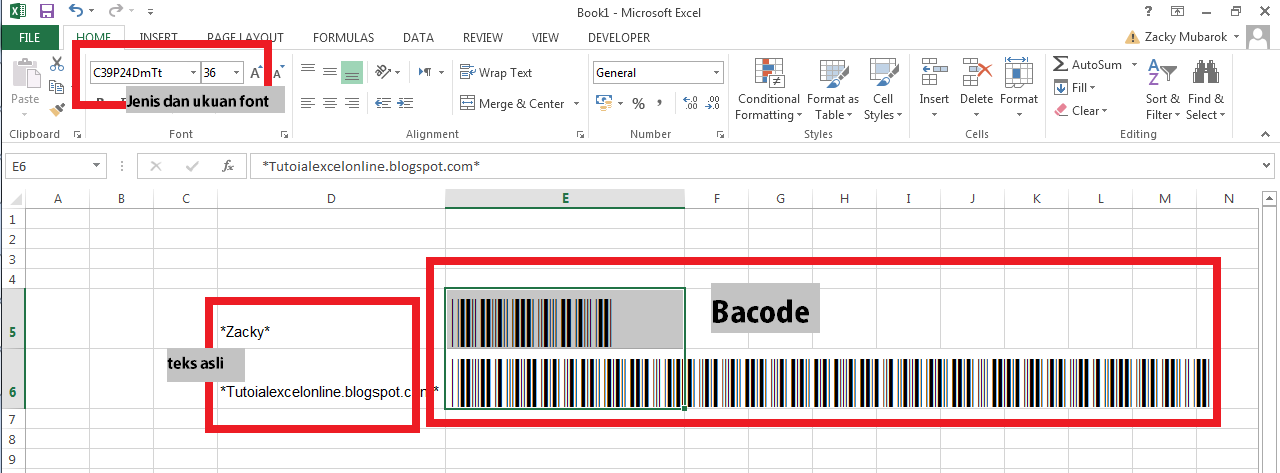
Task: Click the Format cells icon
Action: pos(1018,73)
